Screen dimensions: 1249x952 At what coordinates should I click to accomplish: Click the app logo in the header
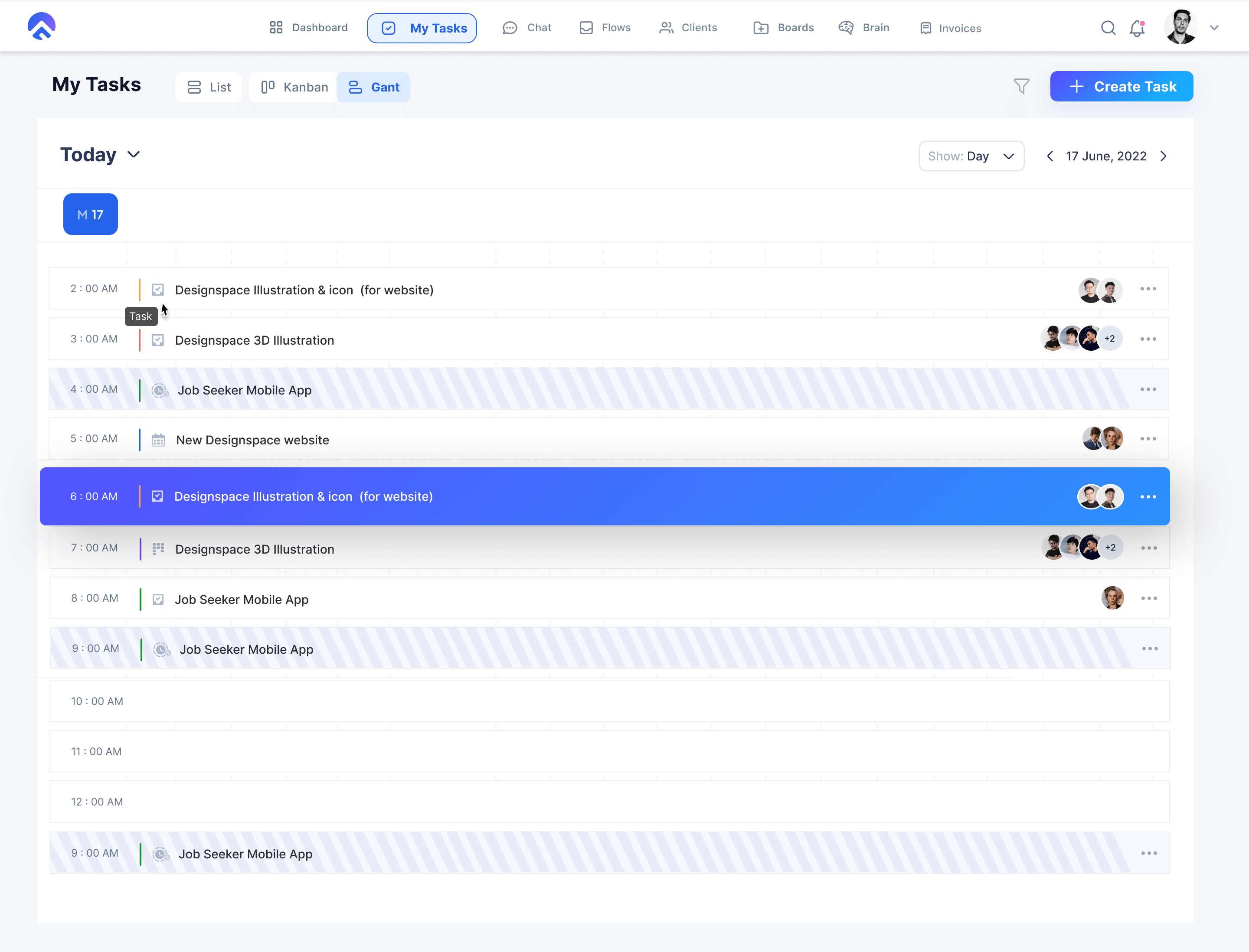[41, 26]
